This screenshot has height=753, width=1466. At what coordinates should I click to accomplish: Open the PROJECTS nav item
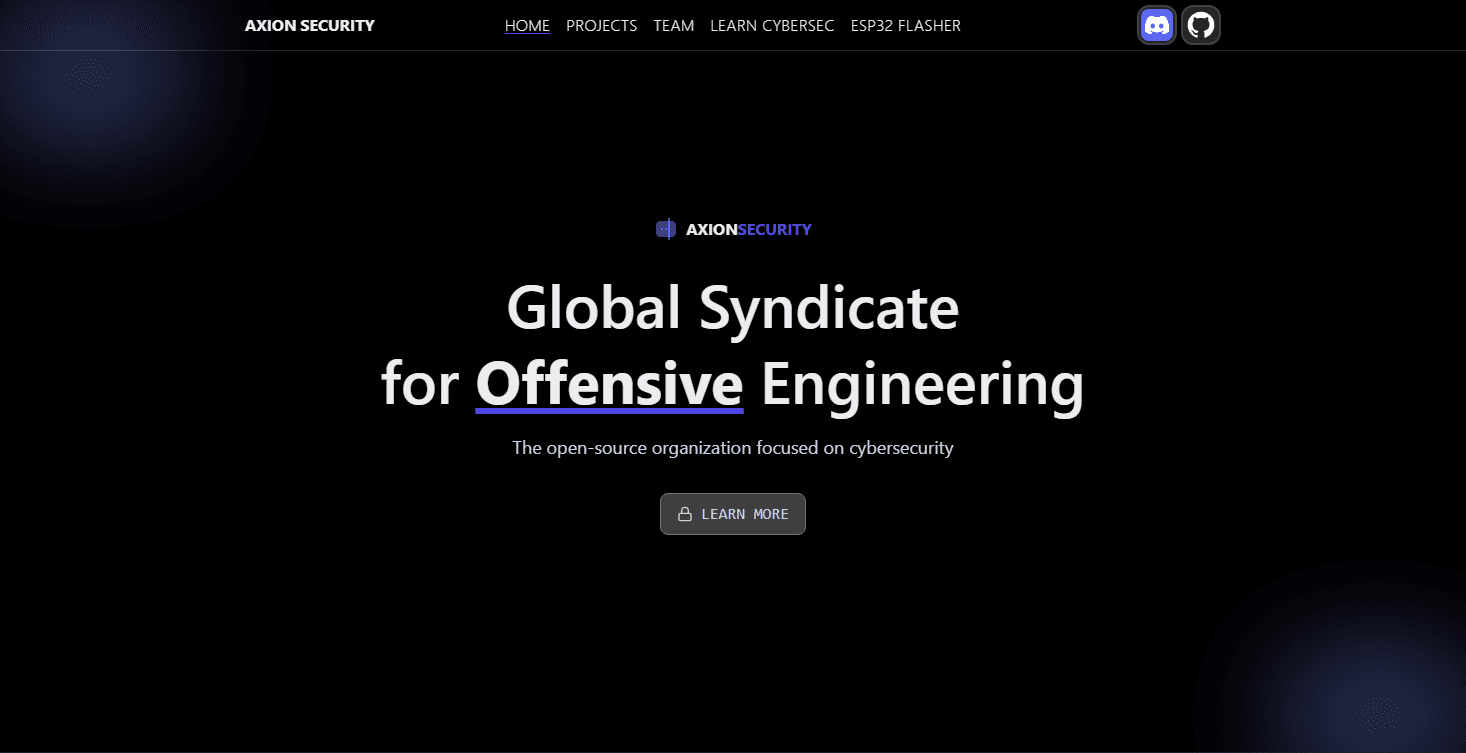pos(601,26)
